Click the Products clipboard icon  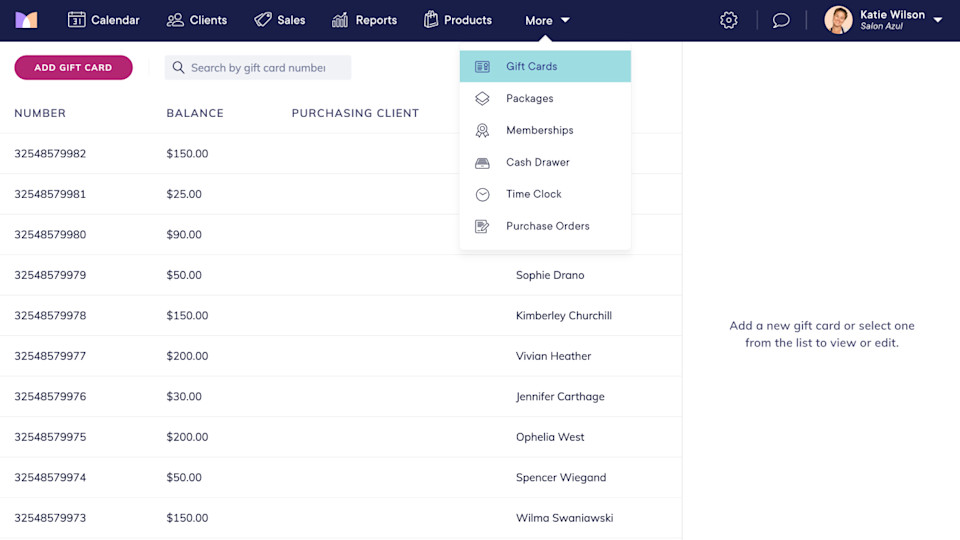point(431,20)
